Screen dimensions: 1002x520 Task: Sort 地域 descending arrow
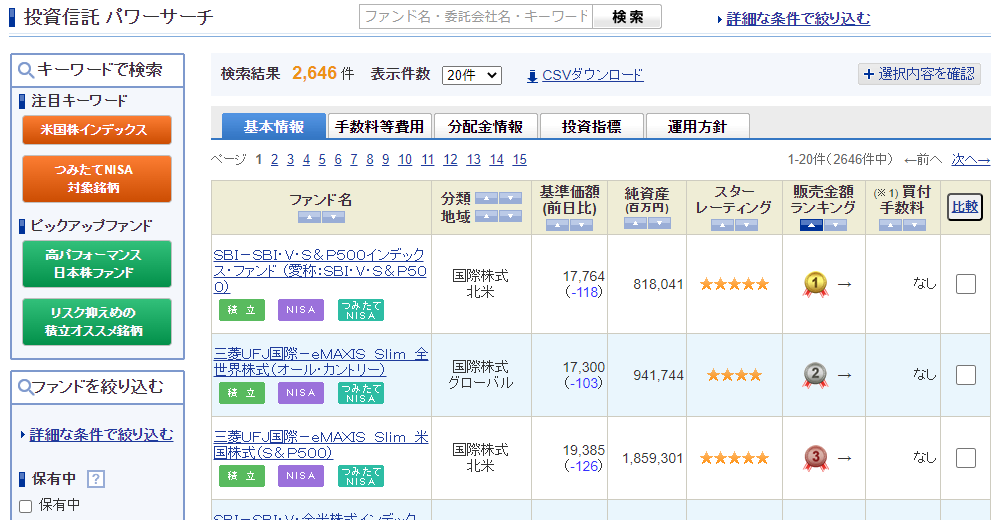pos(511,216)
